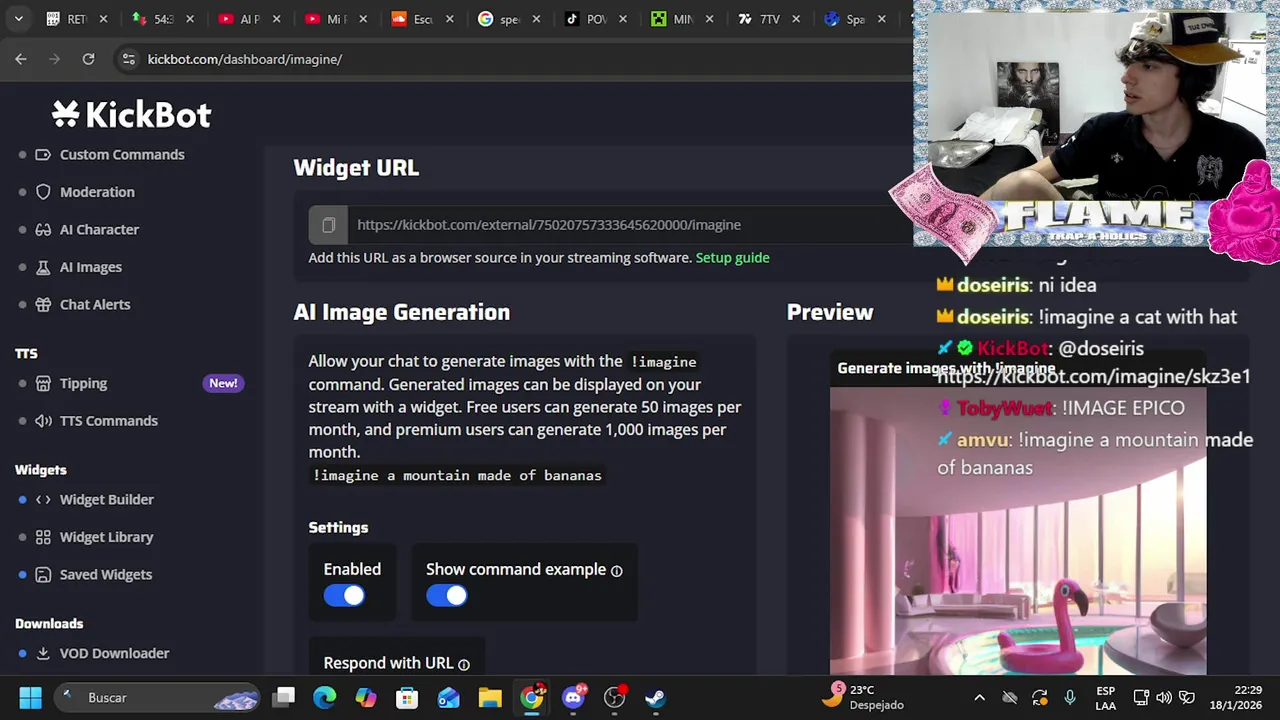Click the widget URL text field

[x=630, y=225]
